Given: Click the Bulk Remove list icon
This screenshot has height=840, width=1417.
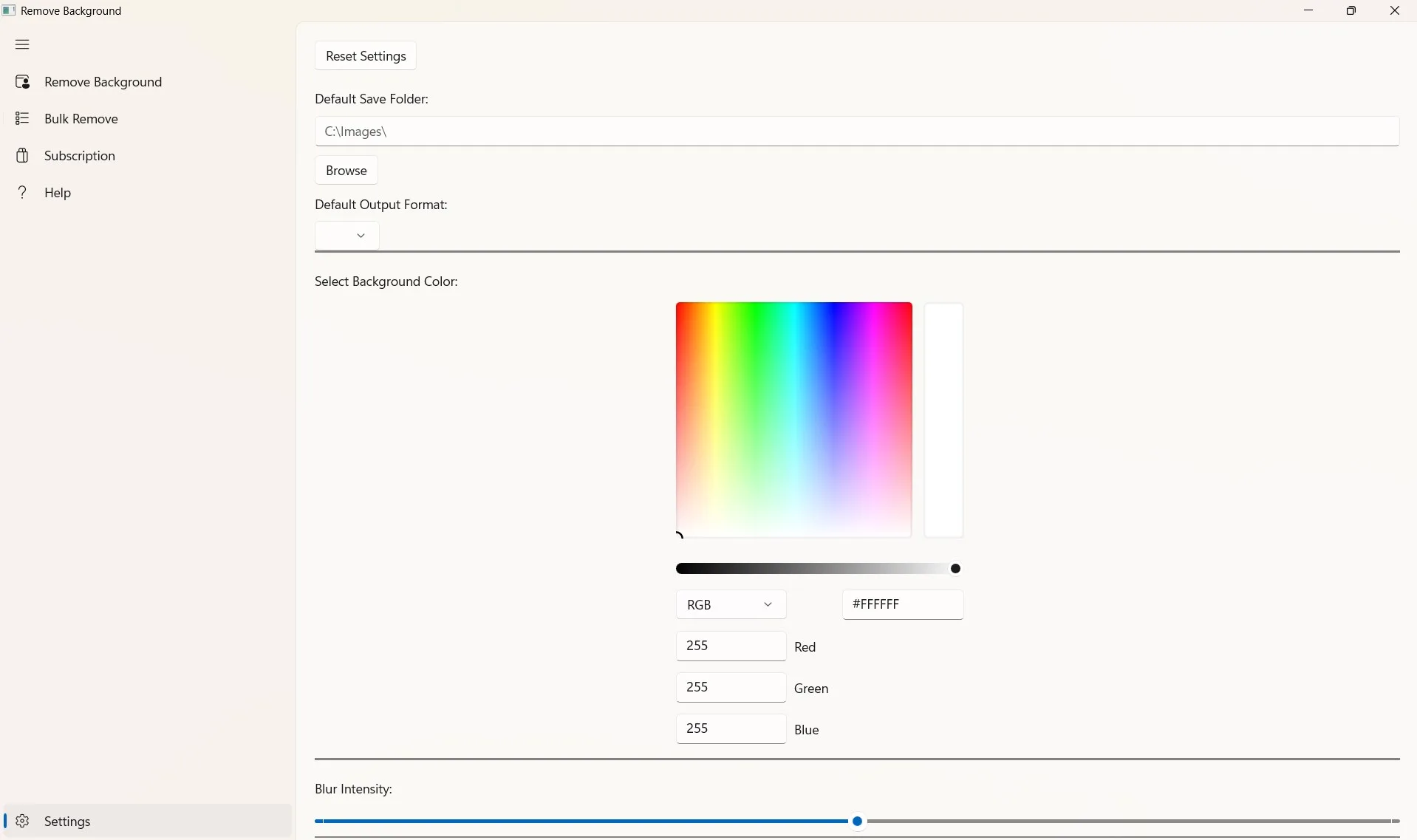Looking at the screenshot, I should pos(22,118).
